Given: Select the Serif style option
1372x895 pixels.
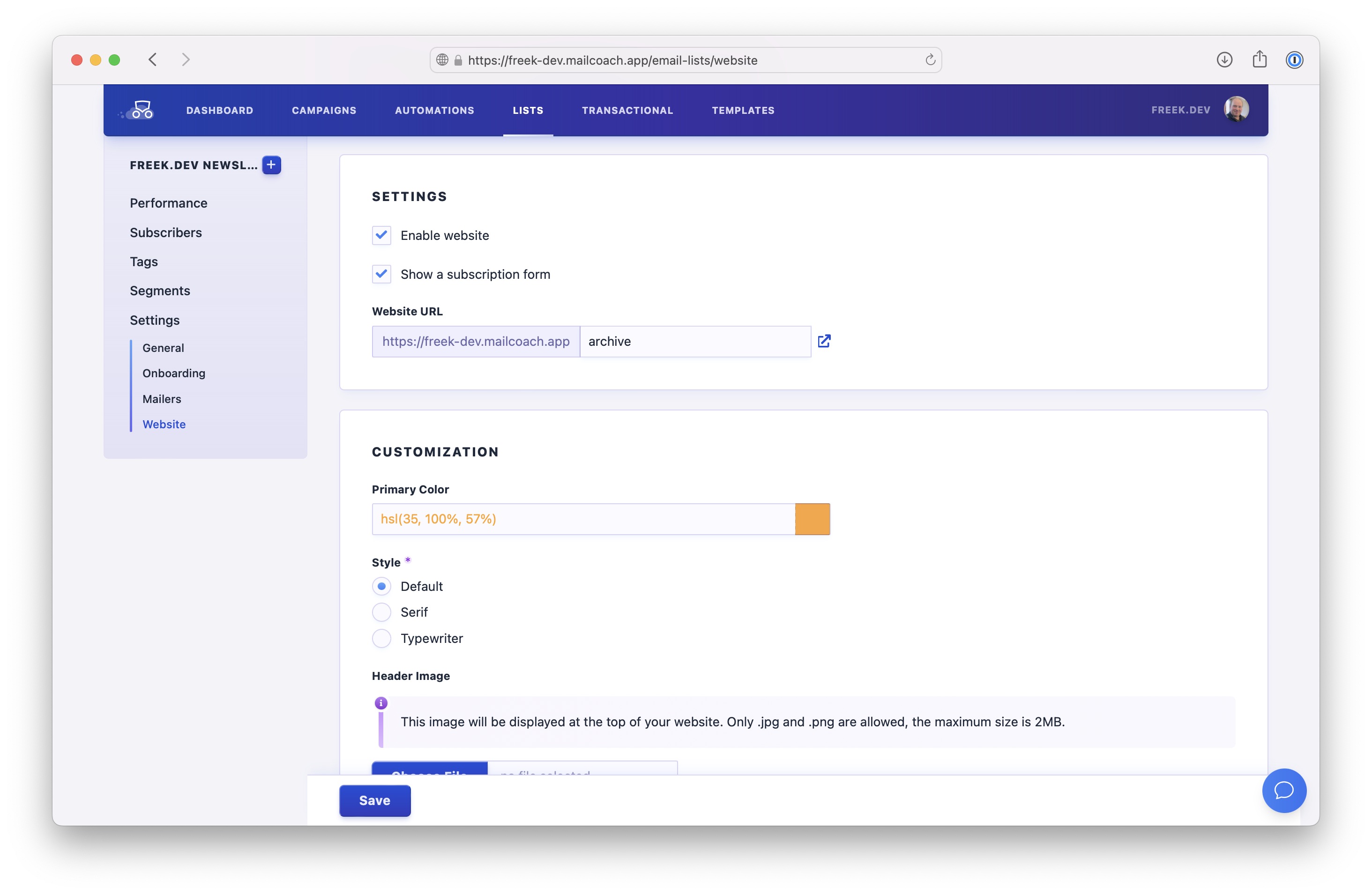Looking at the screenshot, I should click(x=381, y=612).
